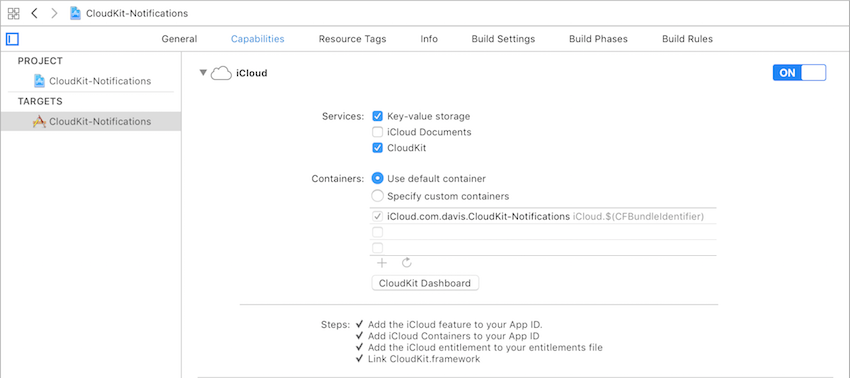Open the Info tab
The height and width of the screenshot is (378, 850).
click(429, 39)
